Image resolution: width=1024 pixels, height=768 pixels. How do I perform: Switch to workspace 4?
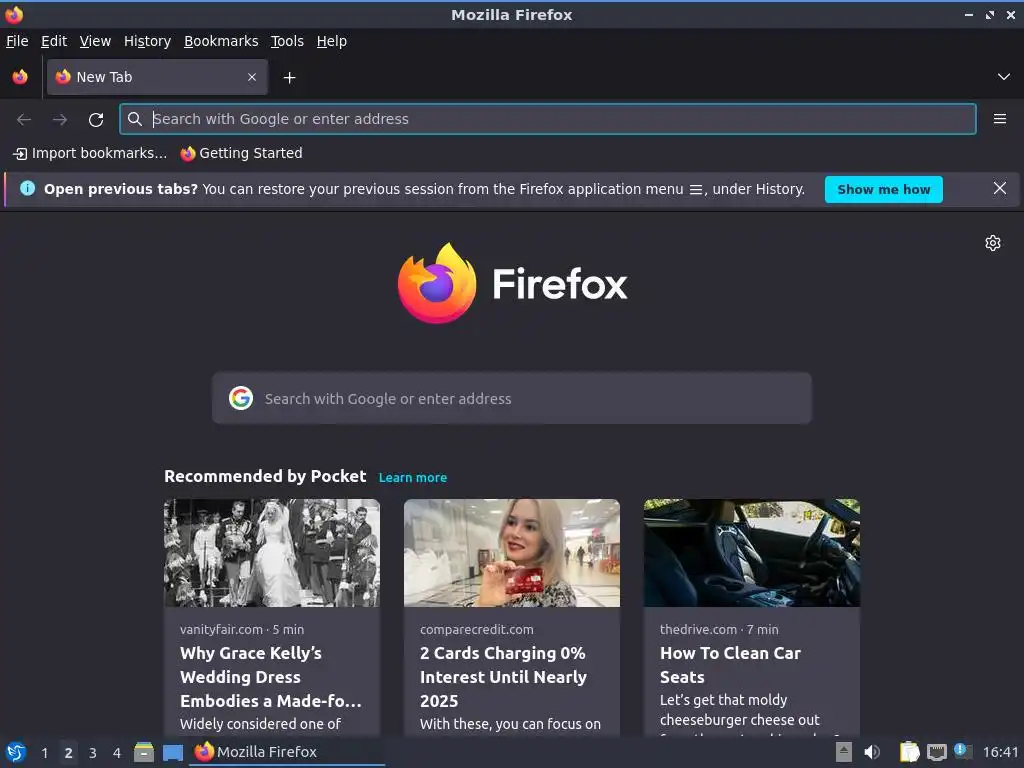[x=117, y=753]
